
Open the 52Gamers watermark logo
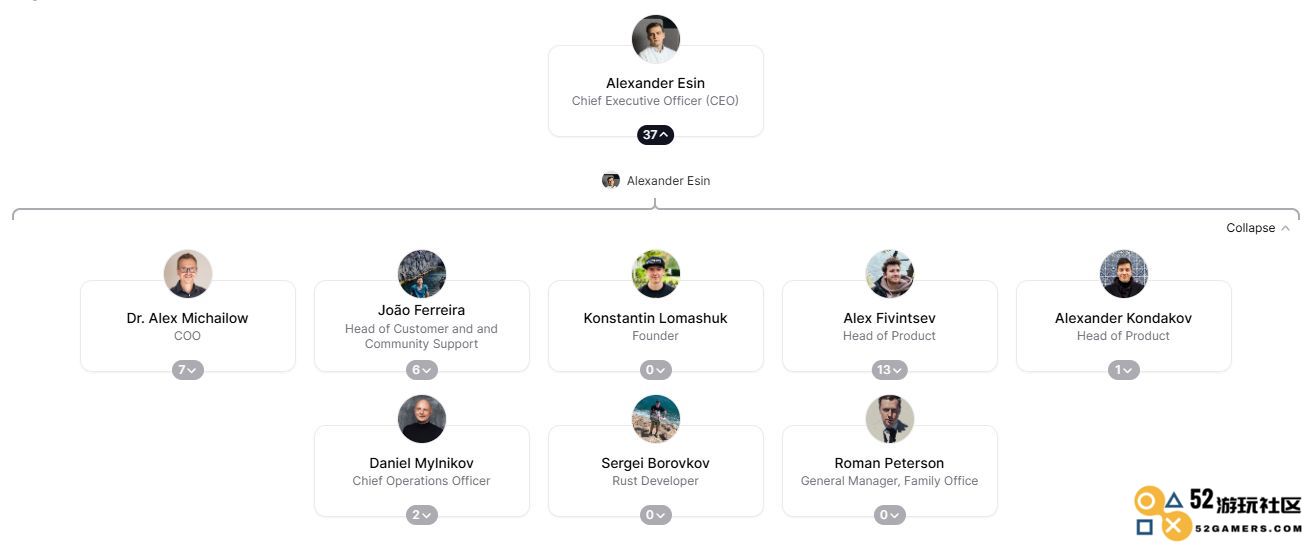1218,513
